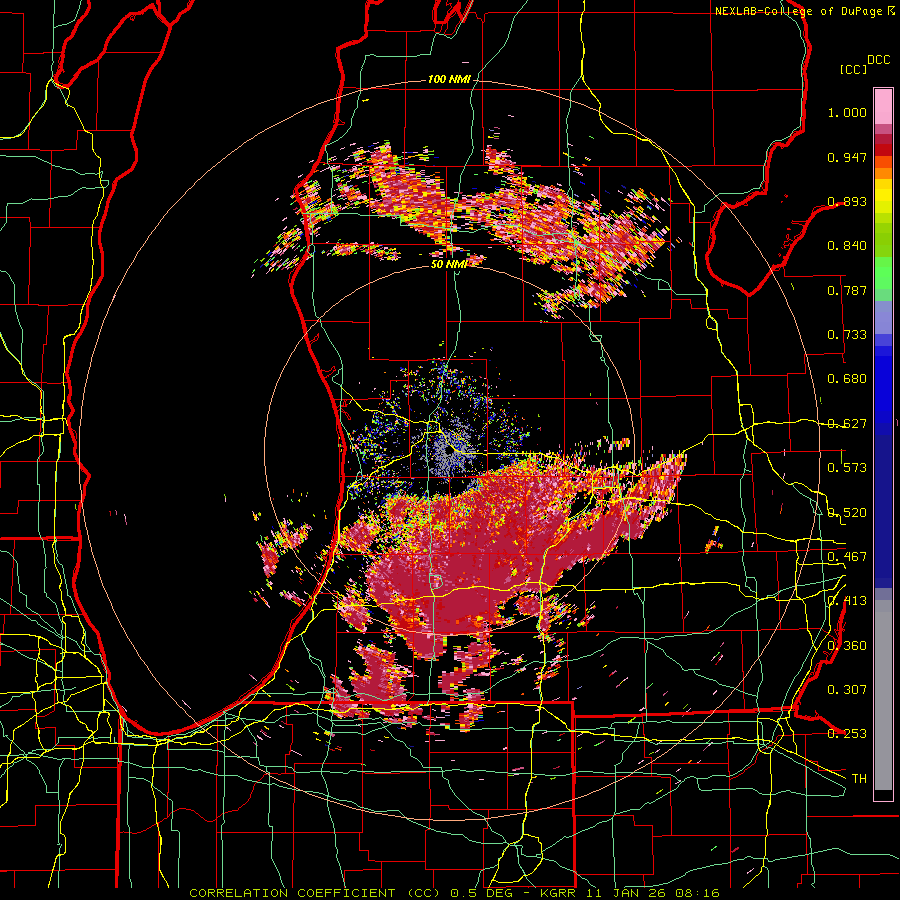Click the 1.000 value on the legend

(x=847, y=112)
